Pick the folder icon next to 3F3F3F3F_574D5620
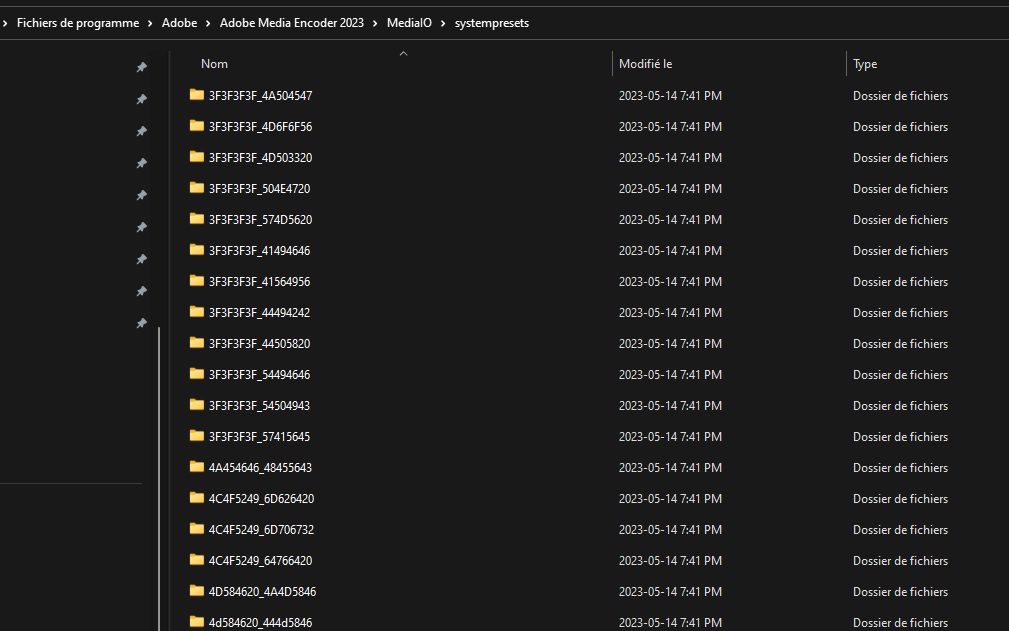The width and height of the screenshot is (1009, 631). click(x=197, y=219)
